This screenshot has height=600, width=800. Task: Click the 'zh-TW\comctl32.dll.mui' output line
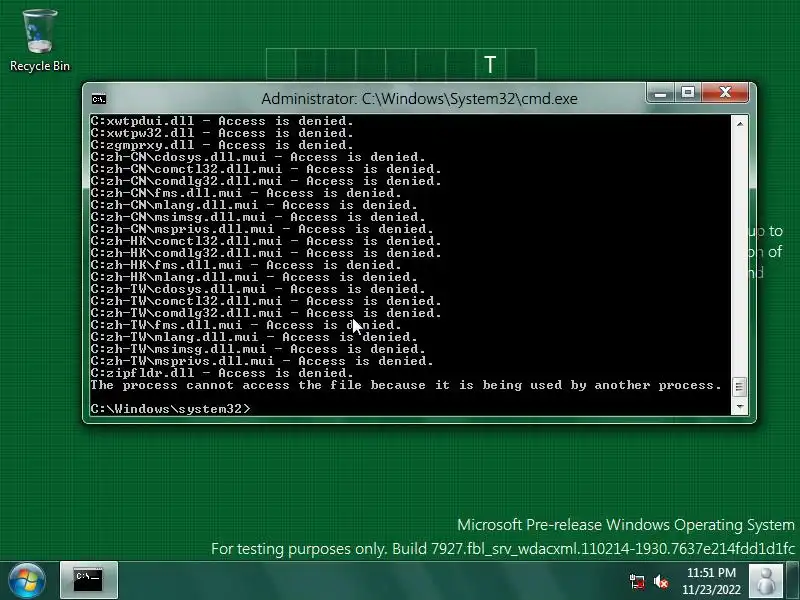[x=266, y=301]
